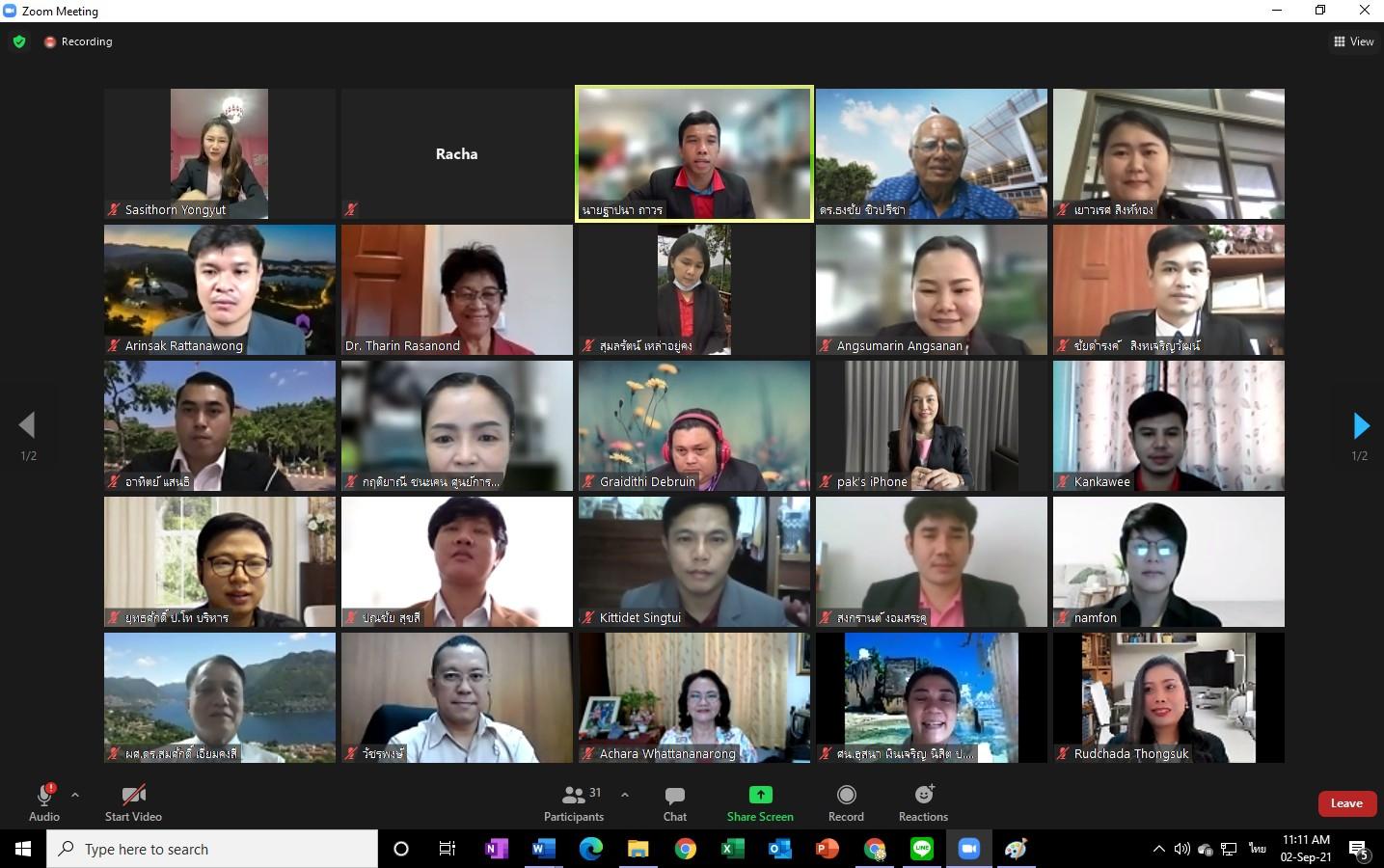
Task: Open the LINE app in taskbar
Action: tap(922, 849)
